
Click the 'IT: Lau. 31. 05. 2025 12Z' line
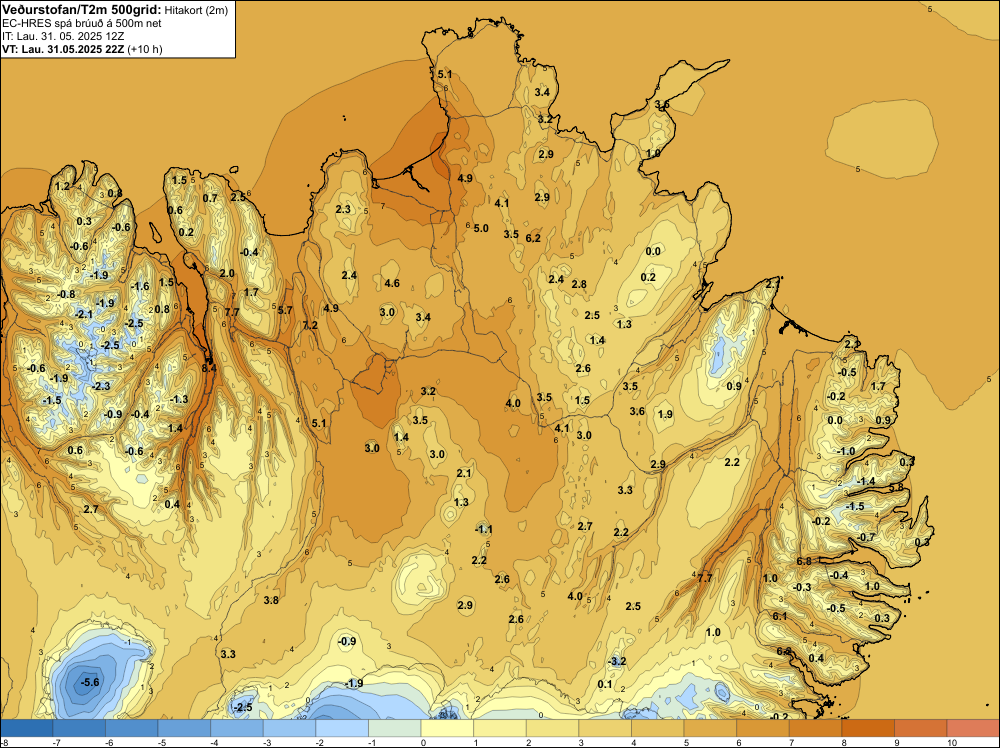[63, 36]
